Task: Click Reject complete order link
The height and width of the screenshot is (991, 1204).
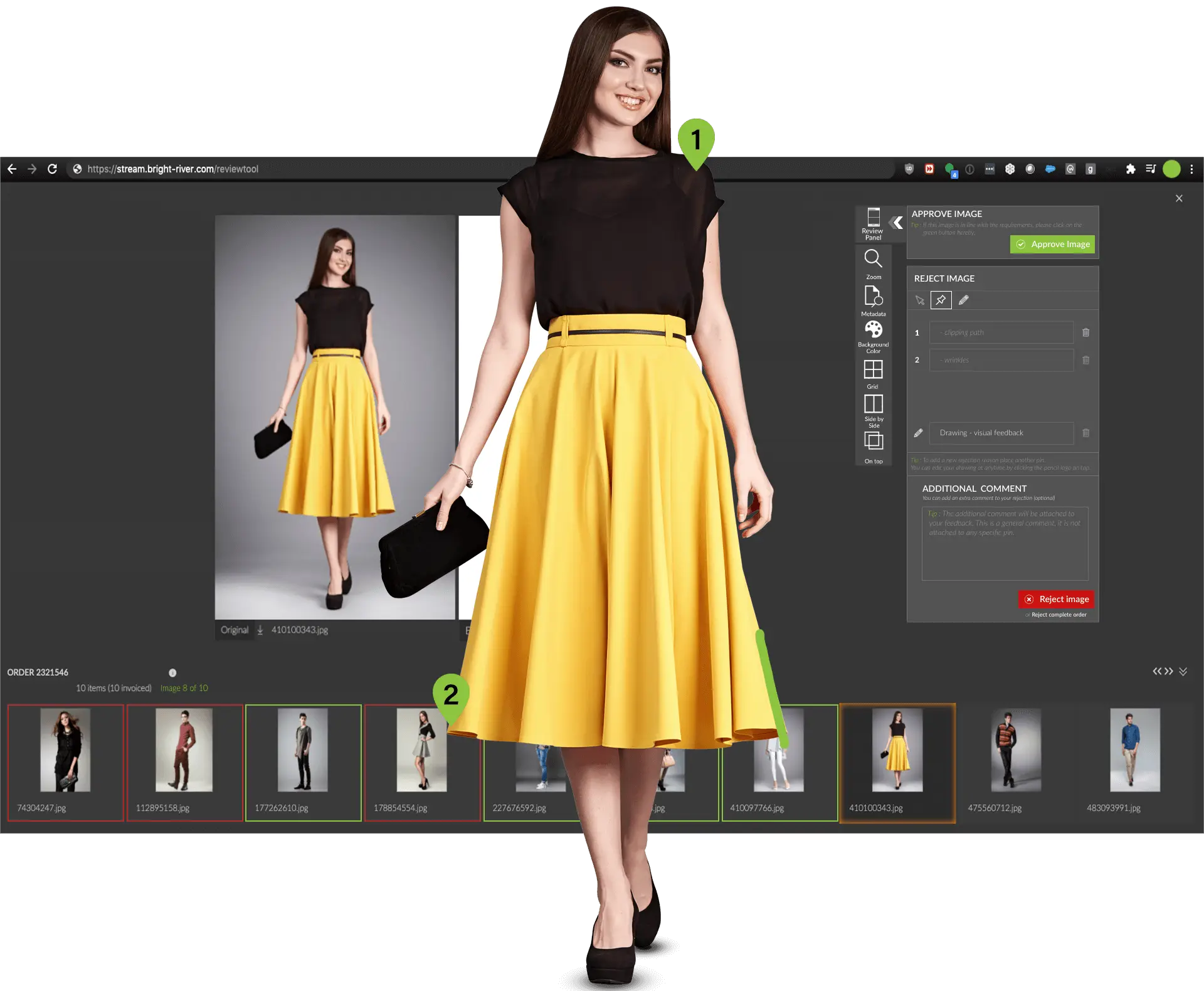Action: coord(1059,615)
